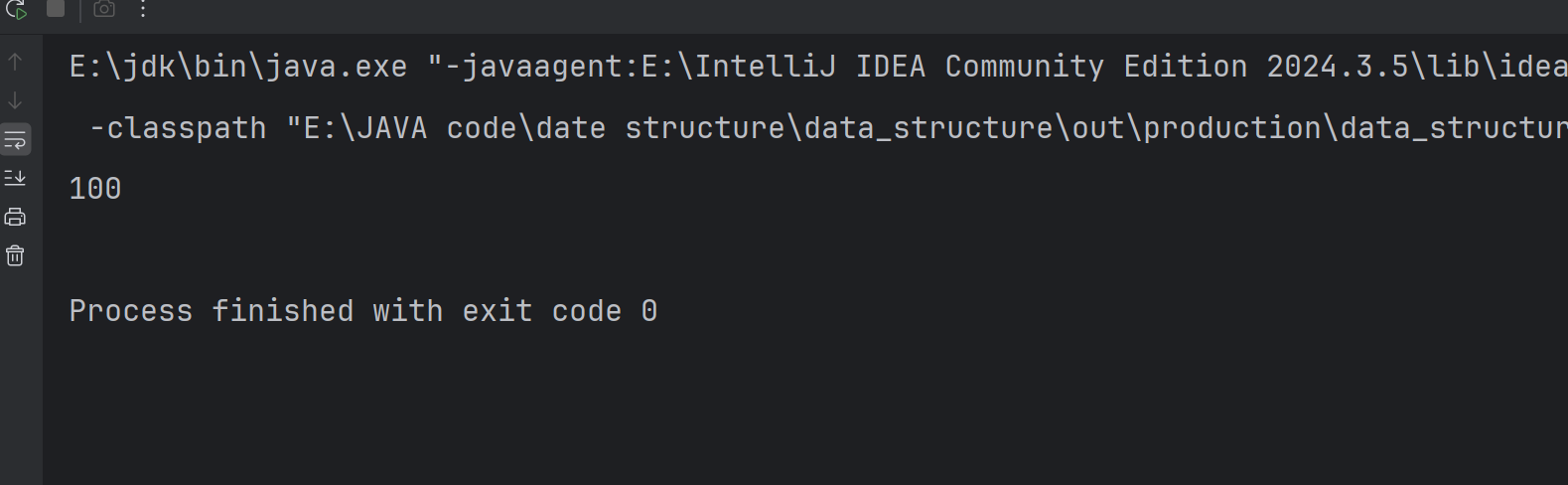Screen dimensions: 1568x485
Task: Click the 'E:\JAVA code\date structure' path
Action: point(544,128)
